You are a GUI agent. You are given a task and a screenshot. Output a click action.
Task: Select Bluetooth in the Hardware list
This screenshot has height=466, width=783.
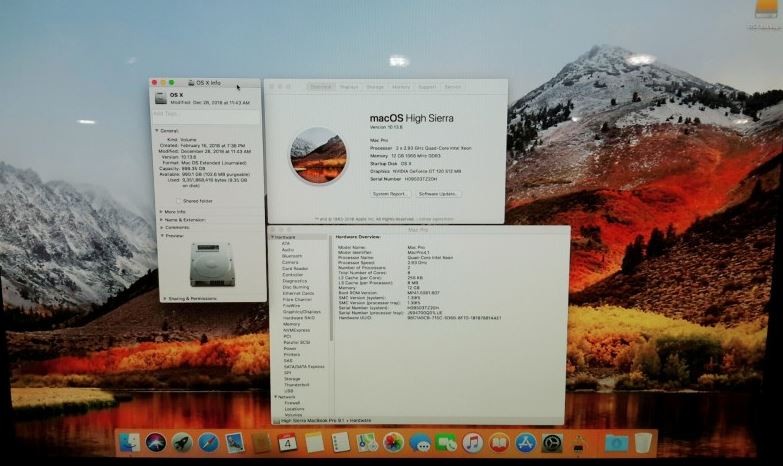pos(292,256)
